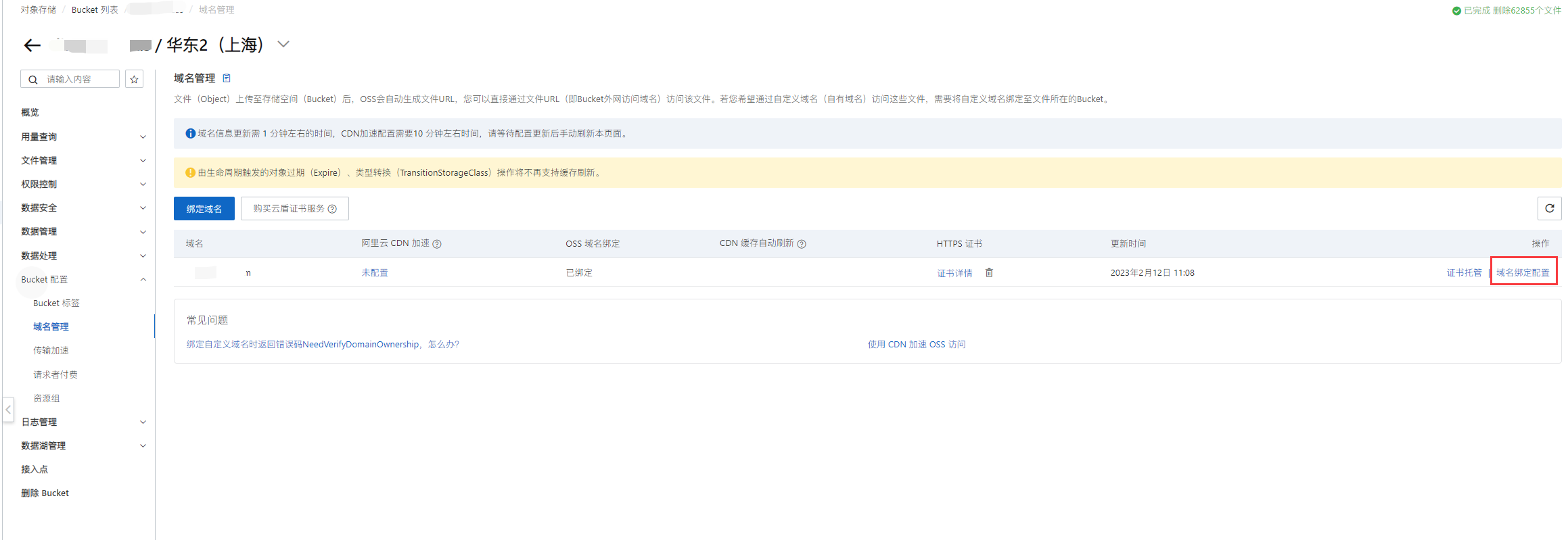Click the HTTPS 证书 column header
1568x540 pixels.
(x=959, y=243)
